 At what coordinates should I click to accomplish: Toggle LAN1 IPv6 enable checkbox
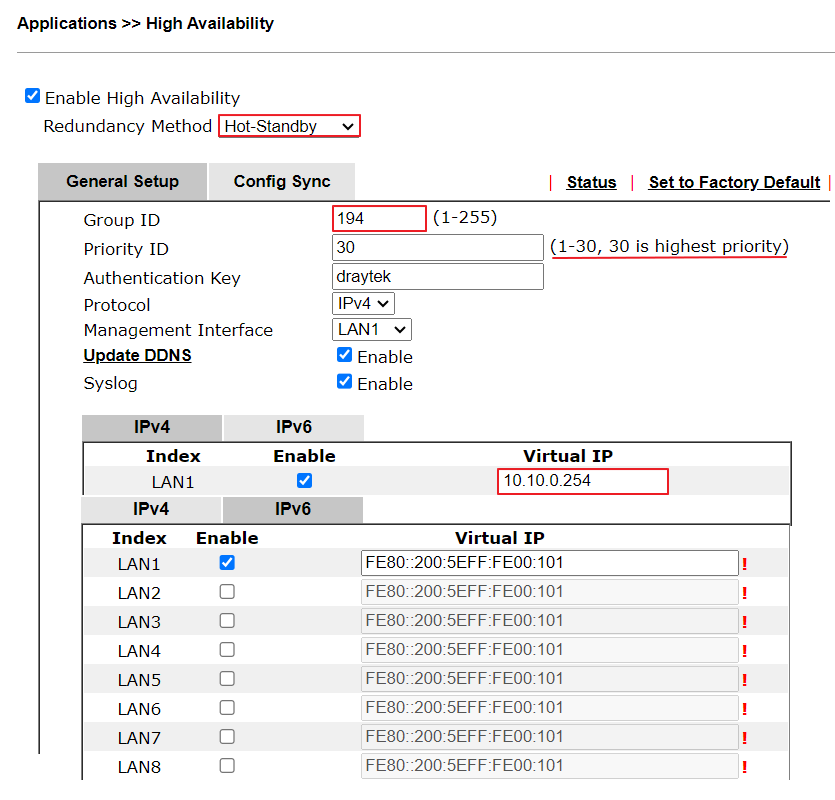227,563
